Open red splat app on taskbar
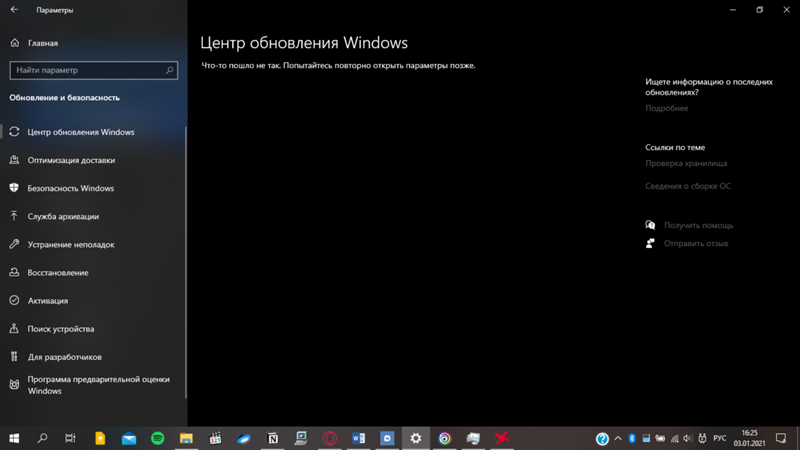 click(502, 438)
